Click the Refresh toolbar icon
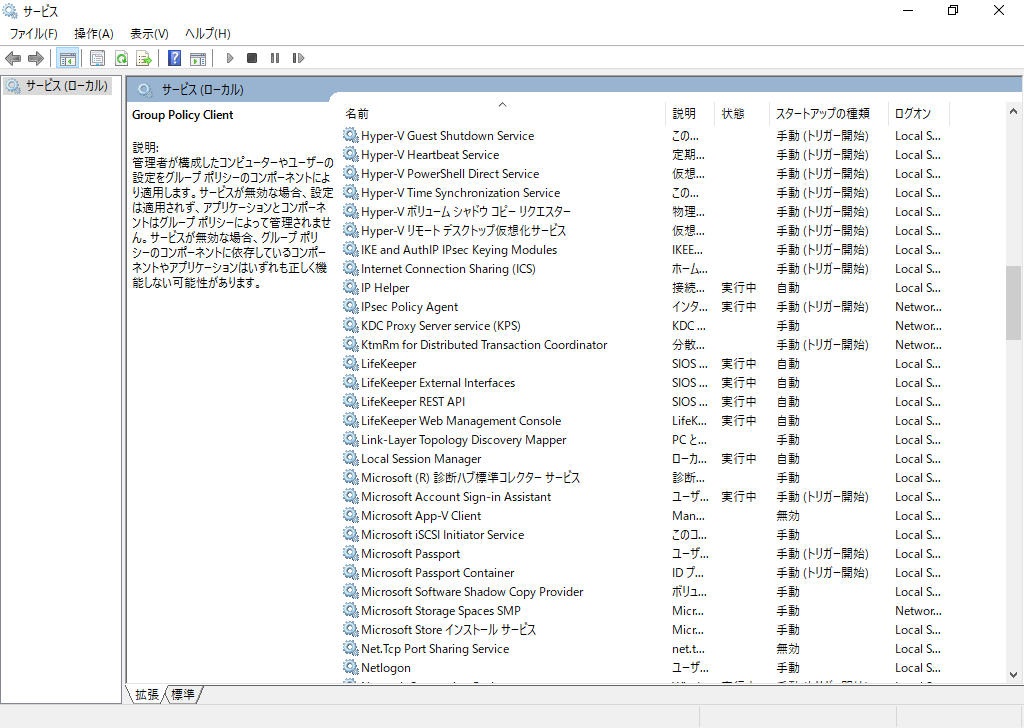 point(121,58)
